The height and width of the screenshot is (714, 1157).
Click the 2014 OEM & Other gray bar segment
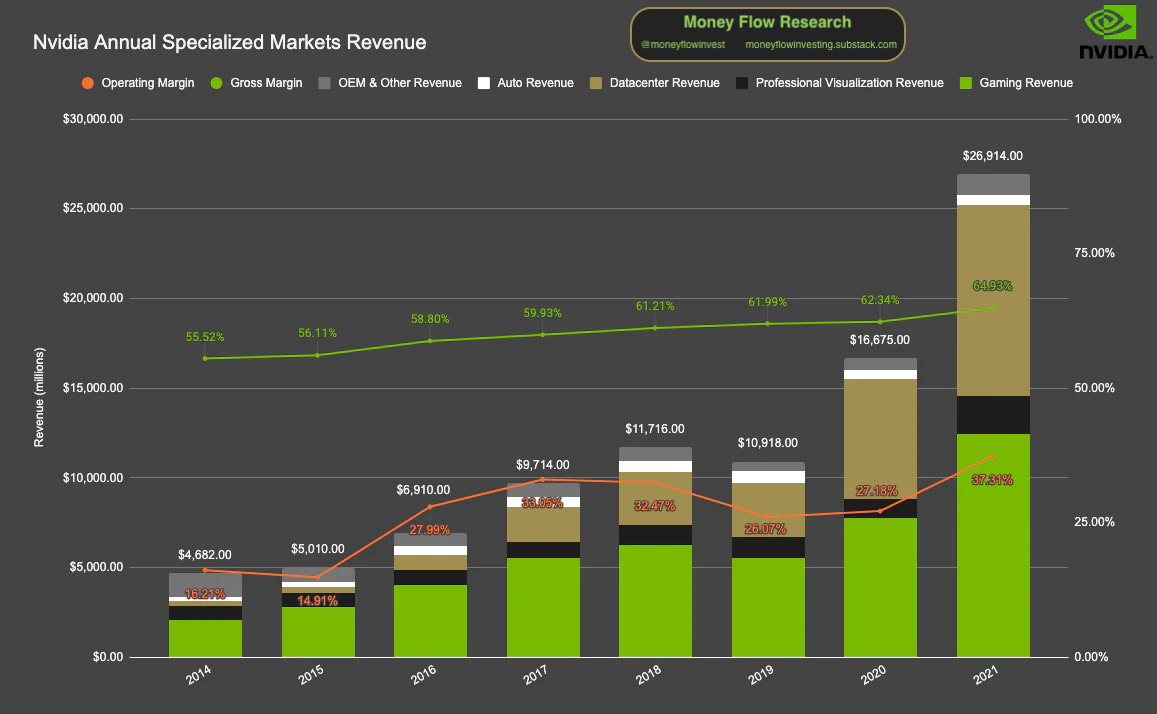coord(205,585)
